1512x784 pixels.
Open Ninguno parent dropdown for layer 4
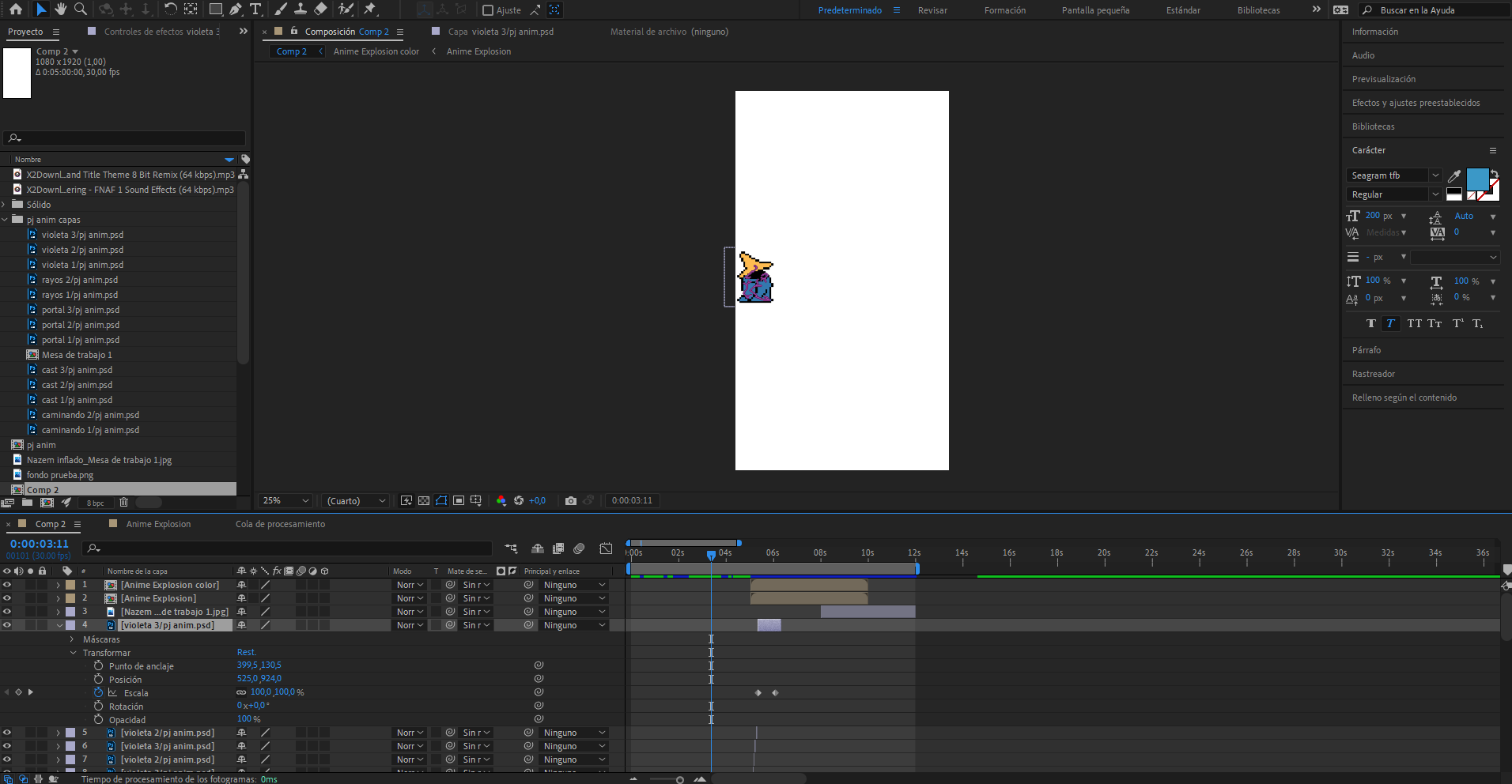pyautogui.click(x=575, y=626)
